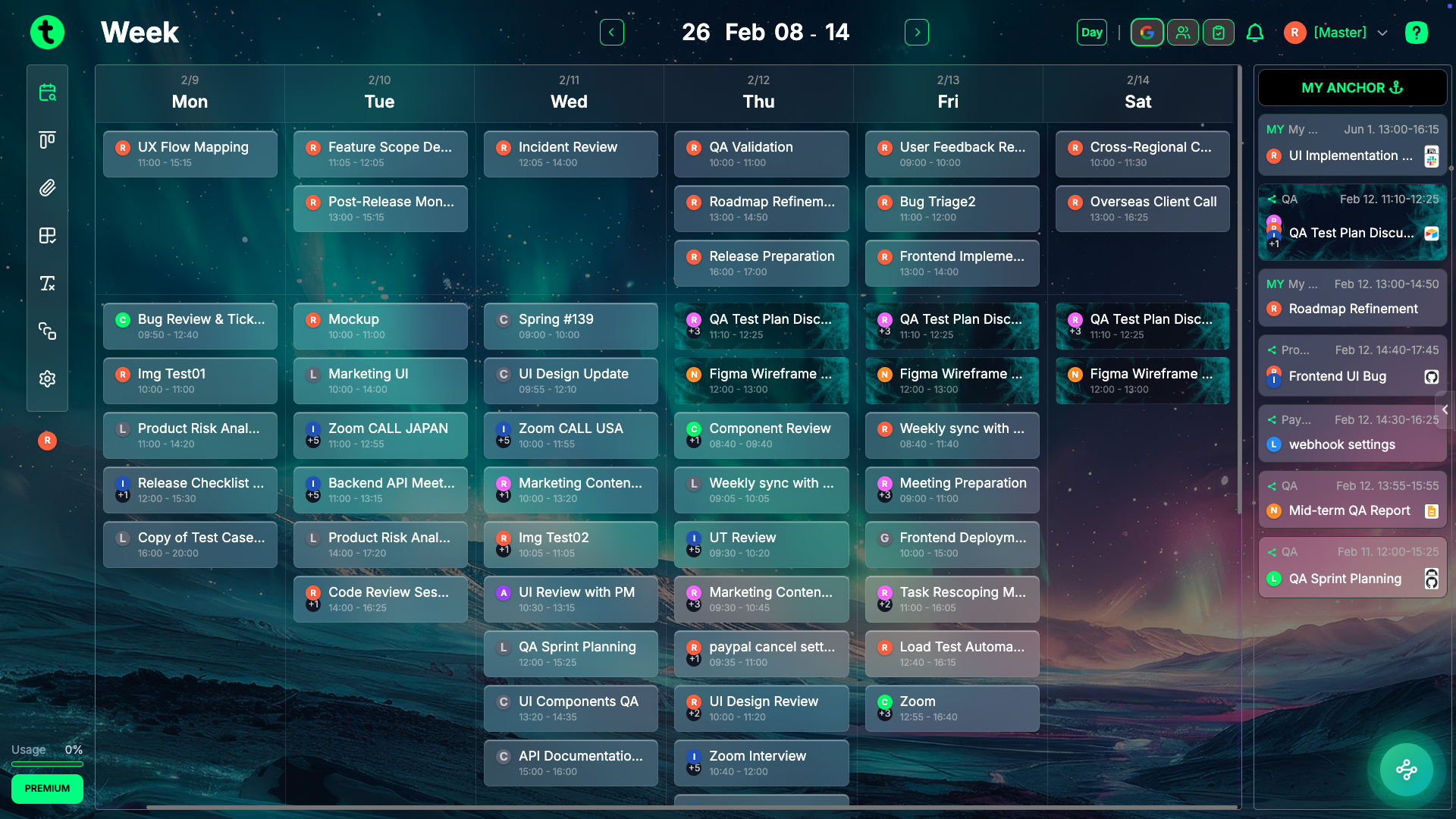Click the Google sync icon in header
Viewport: 1456px width, 819px height.
click(x=1147, y=32)
